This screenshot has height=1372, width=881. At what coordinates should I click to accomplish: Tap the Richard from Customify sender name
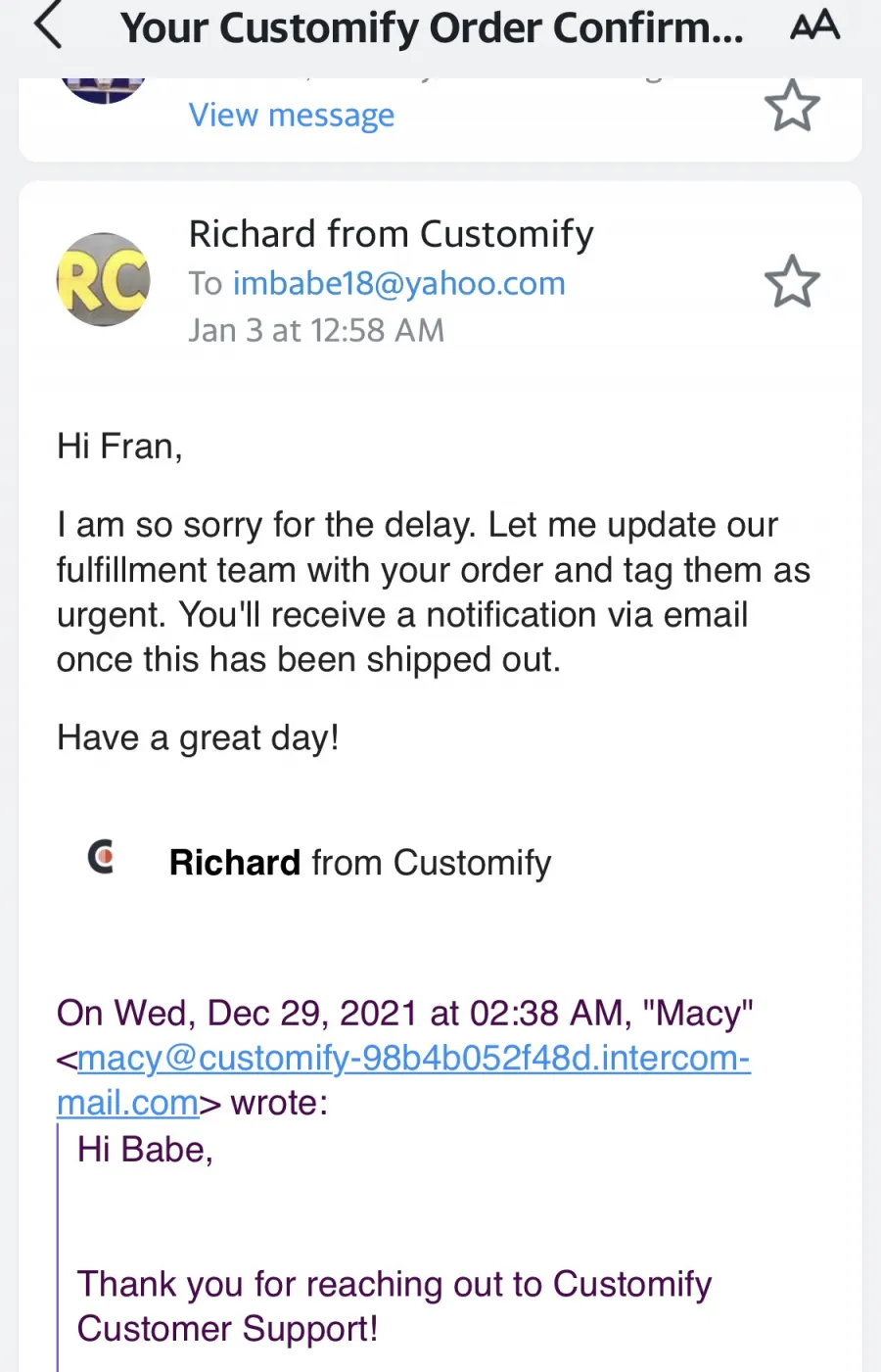pyautogui.click(x=392, y=234)
